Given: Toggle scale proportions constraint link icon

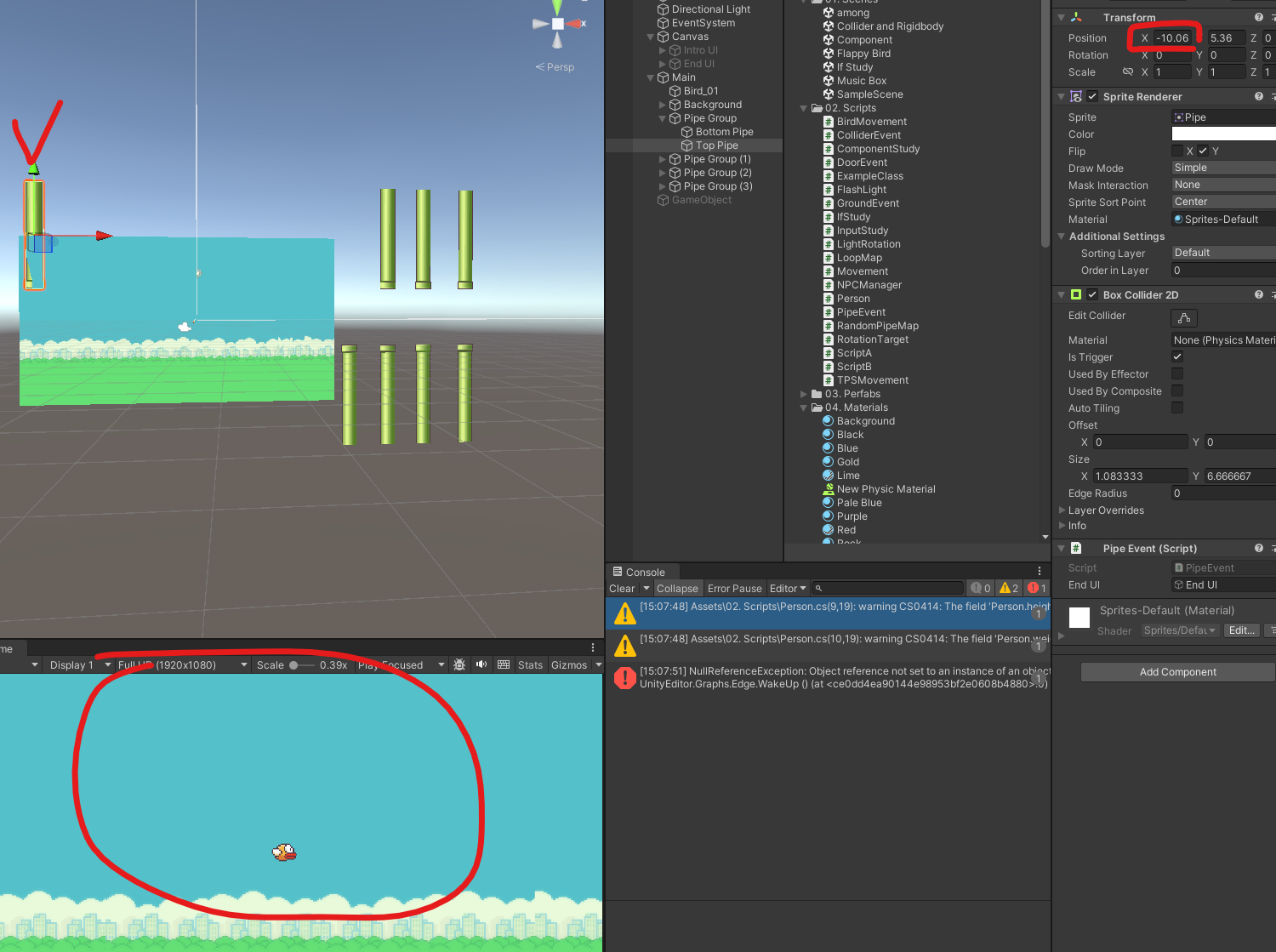Looking at the screenshot, I should [1128, 72].
